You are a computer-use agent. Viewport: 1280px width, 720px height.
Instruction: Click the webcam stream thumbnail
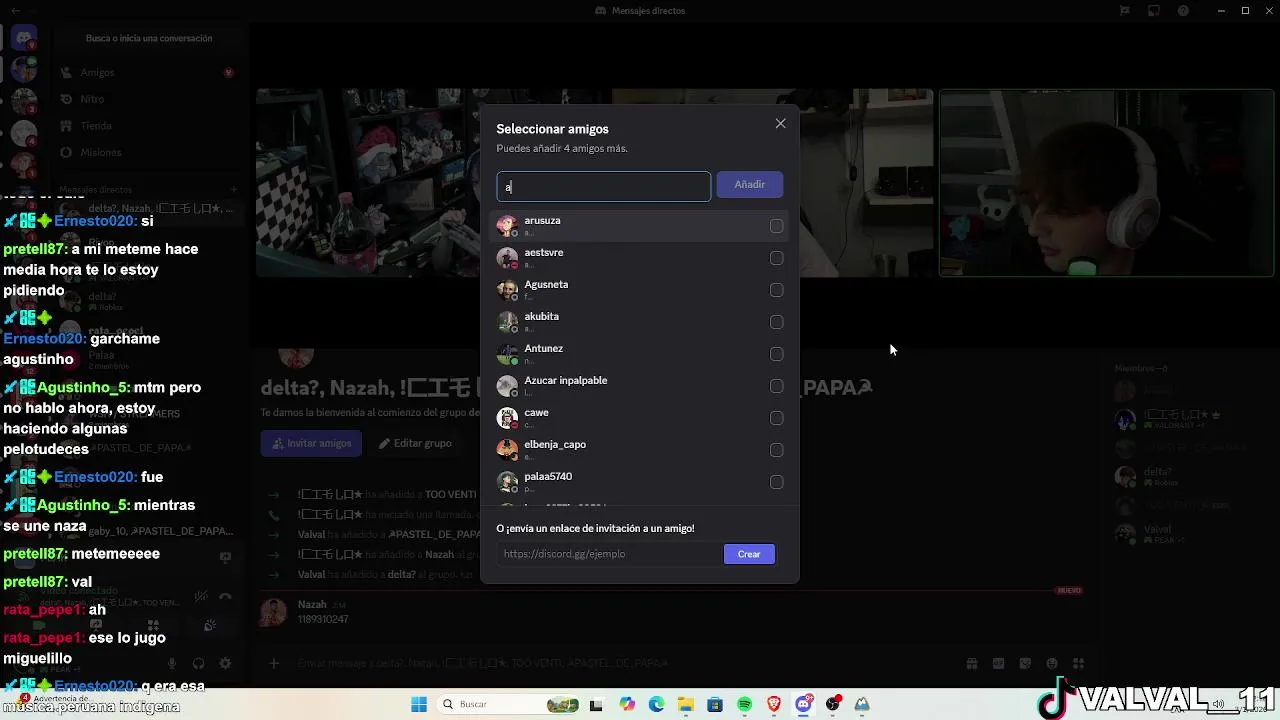click(x=1107, y=183)
